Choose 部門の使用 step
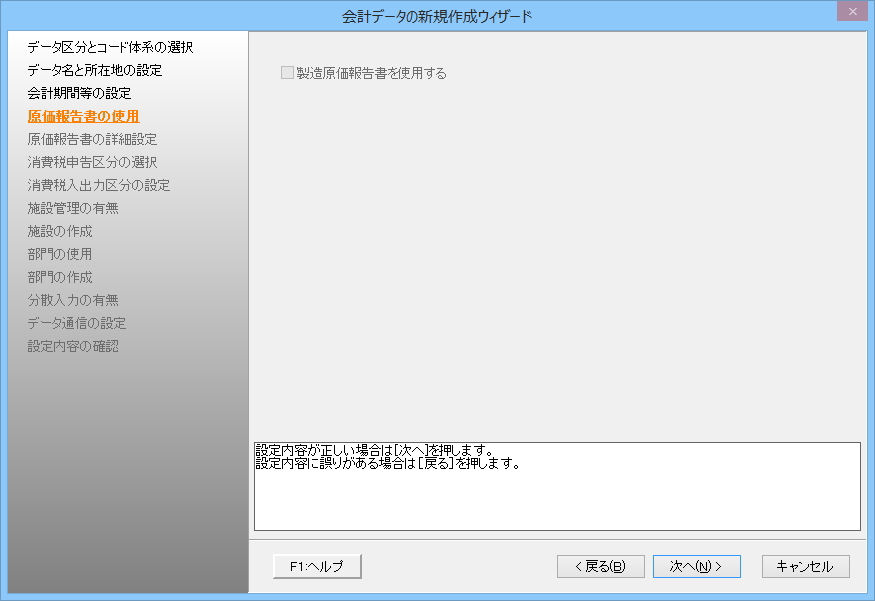The width and height of the screenshot is (875, 601). tap(60, 254)
